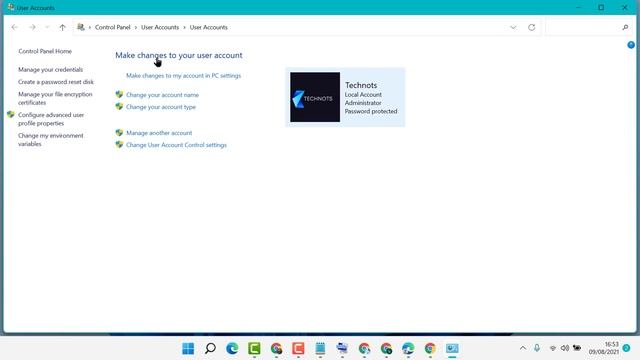Open Configure advanced user profile properties

coord(51,119)
